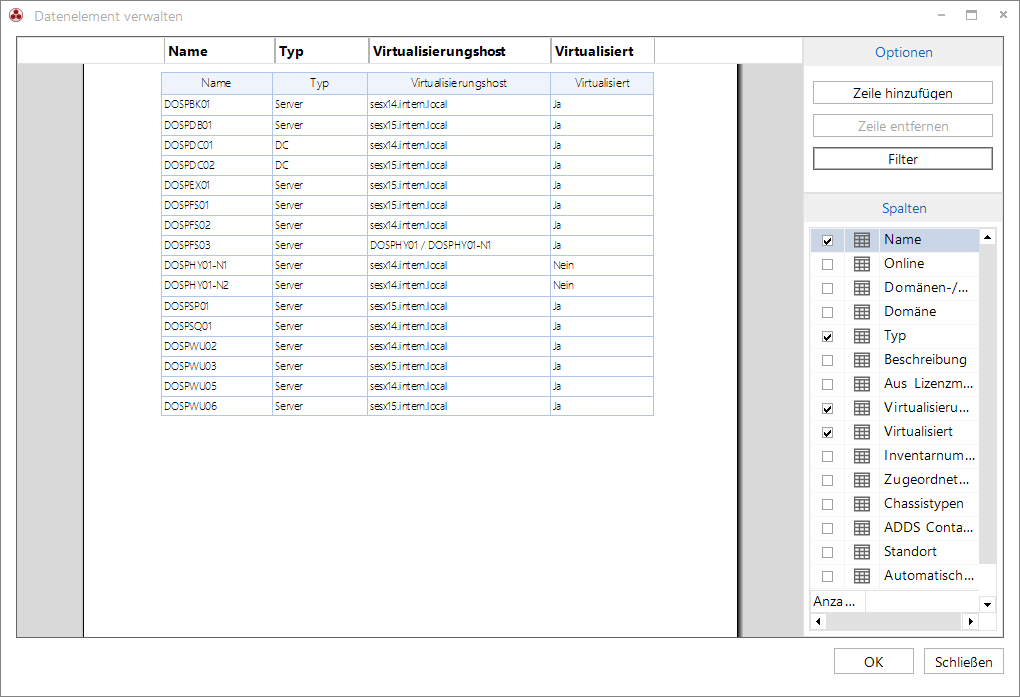Uncheck the Virtualisiert column checkbox

point(827,433)
